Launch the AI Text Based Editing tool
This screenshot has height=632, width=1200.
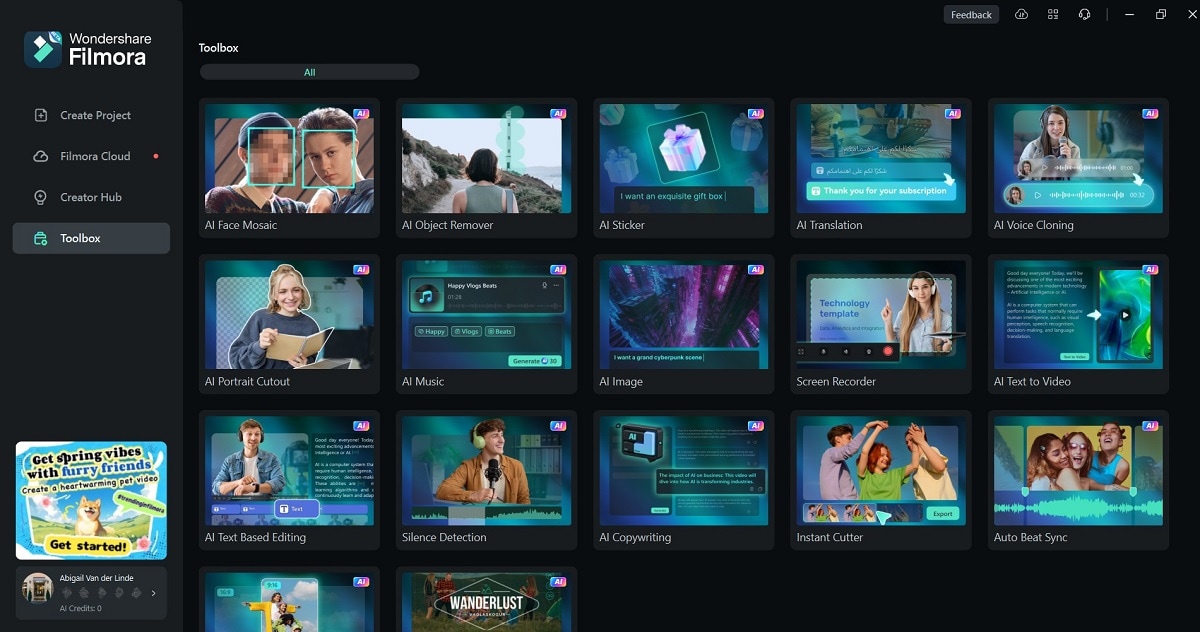[x=289, y=480]
